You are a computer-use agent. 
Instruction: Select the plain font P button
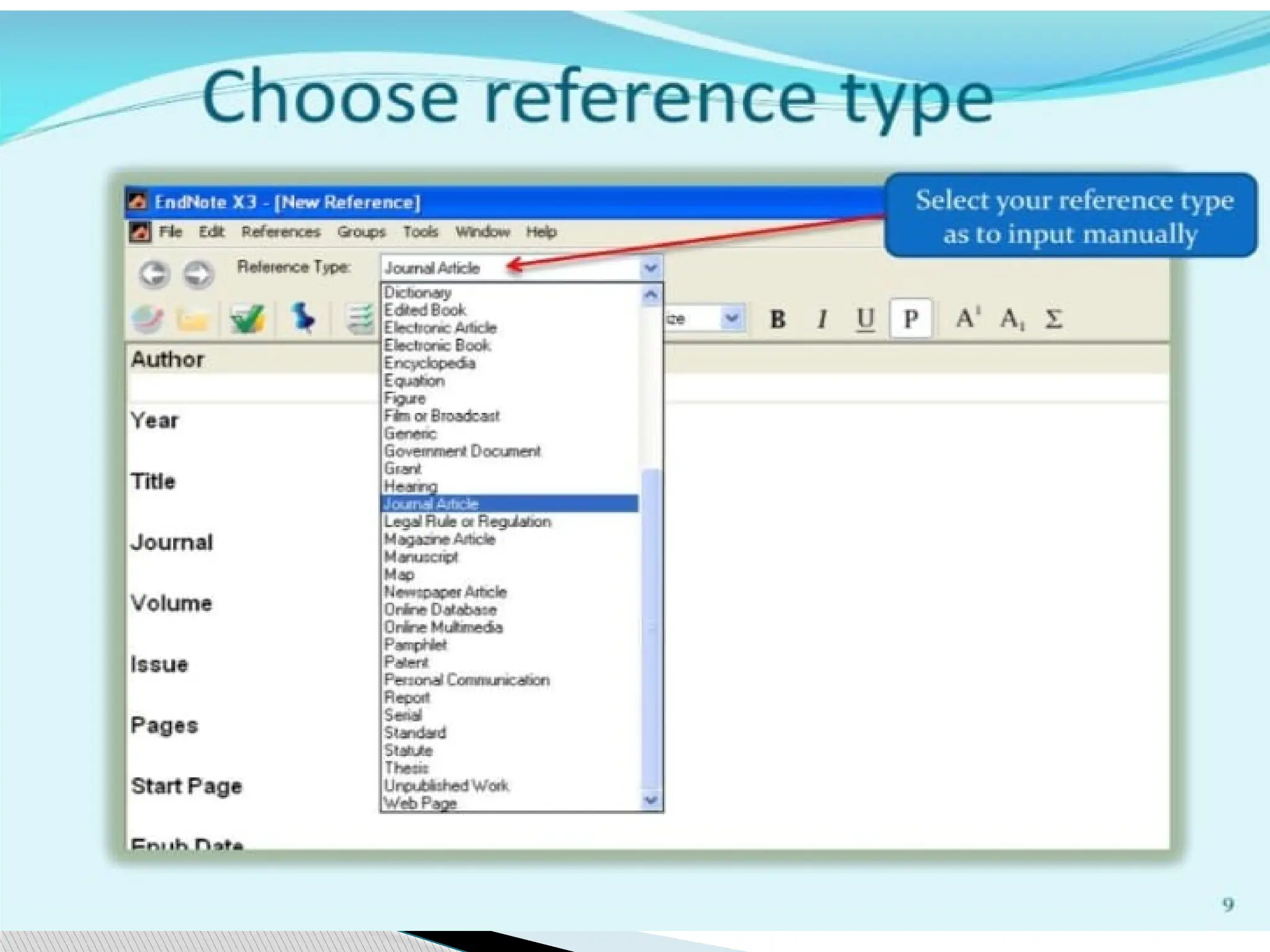910,319
